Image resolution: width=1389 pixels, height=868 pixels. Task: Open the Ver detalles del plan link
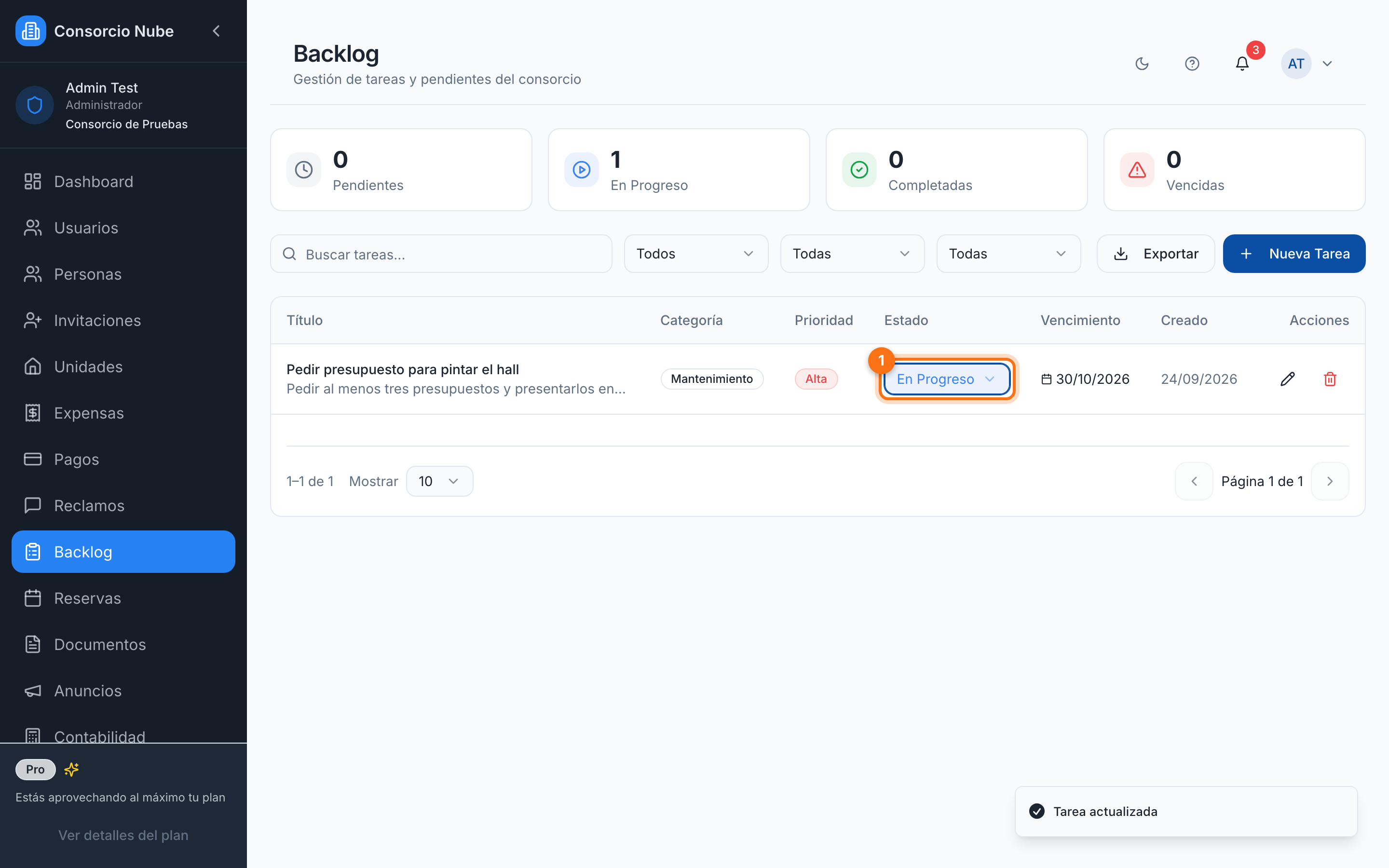123,835
